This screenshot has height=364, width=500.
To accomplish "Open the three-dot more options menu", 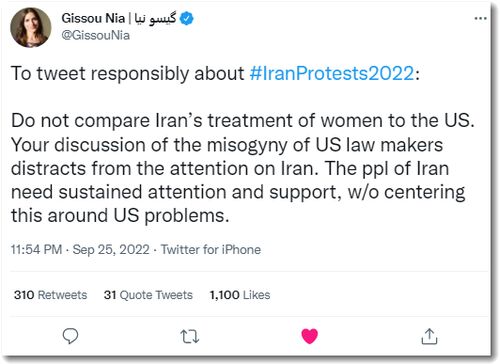I will coord(480,18).
